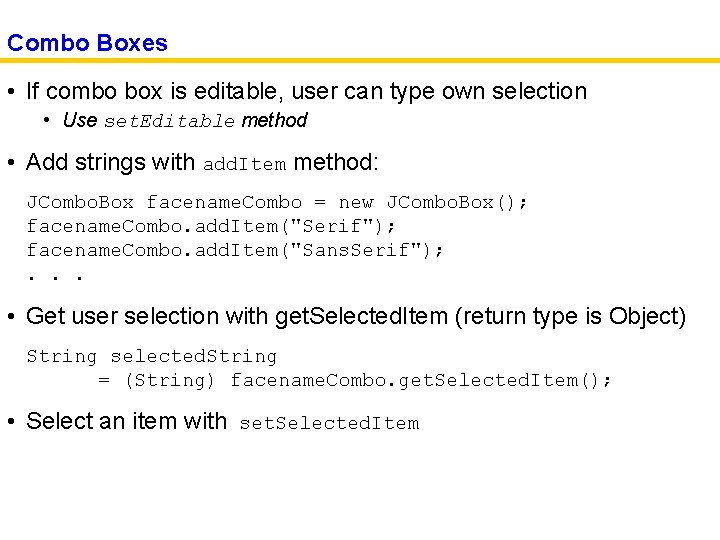Click the word "set.Editable" in monospace
The width and height of the screenshot is (720, 540).
[168, 122]
